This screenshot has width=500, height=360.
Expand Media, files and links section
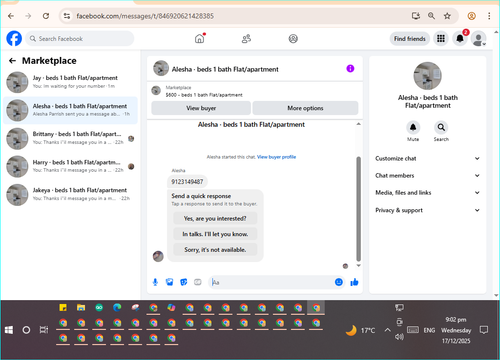[x=427, y=193]
